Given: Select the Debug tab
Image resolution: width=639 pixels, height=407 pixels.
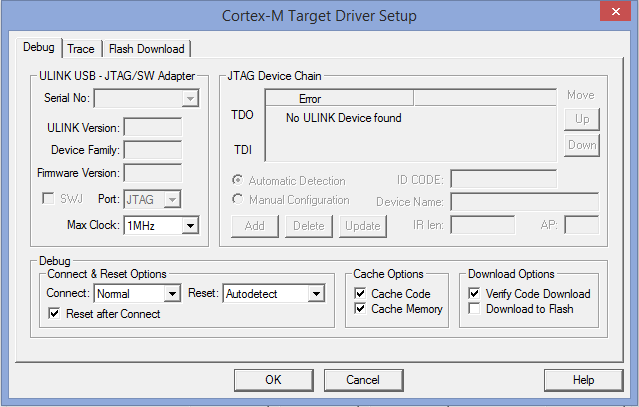Looking at the screenshot, I should 39,48.
